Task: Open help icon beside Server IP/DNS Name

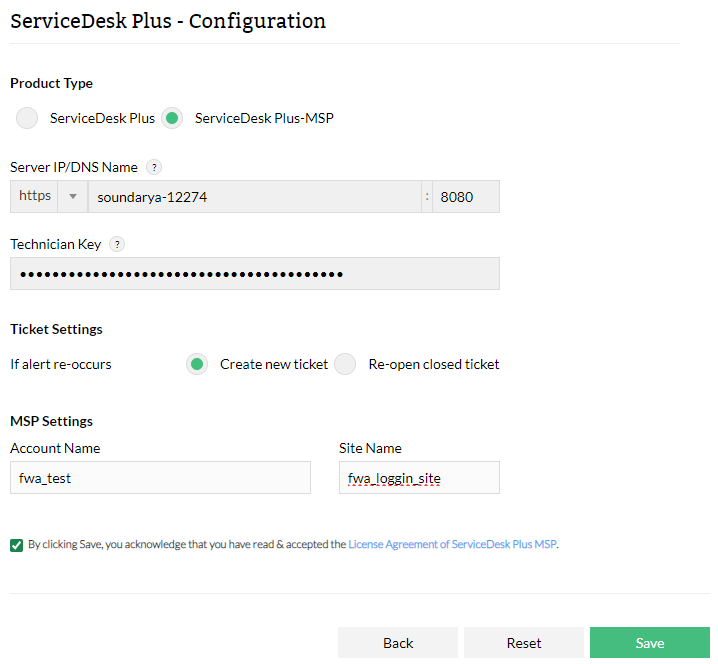Action: pyautogui.click(x=154, y=167)
